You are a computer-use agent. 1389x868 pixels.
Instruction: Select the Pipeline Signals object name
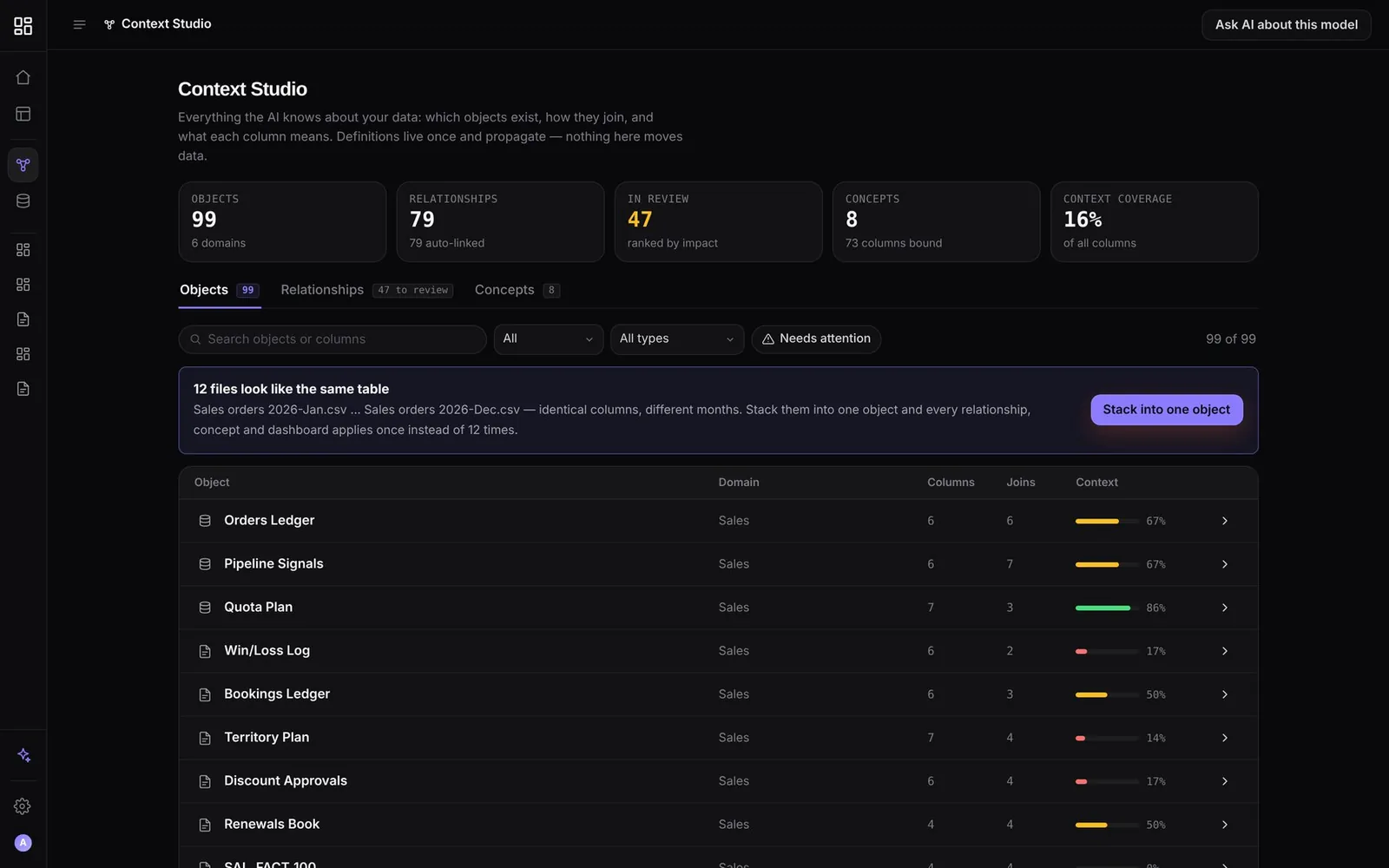click(x=273, y=563)
